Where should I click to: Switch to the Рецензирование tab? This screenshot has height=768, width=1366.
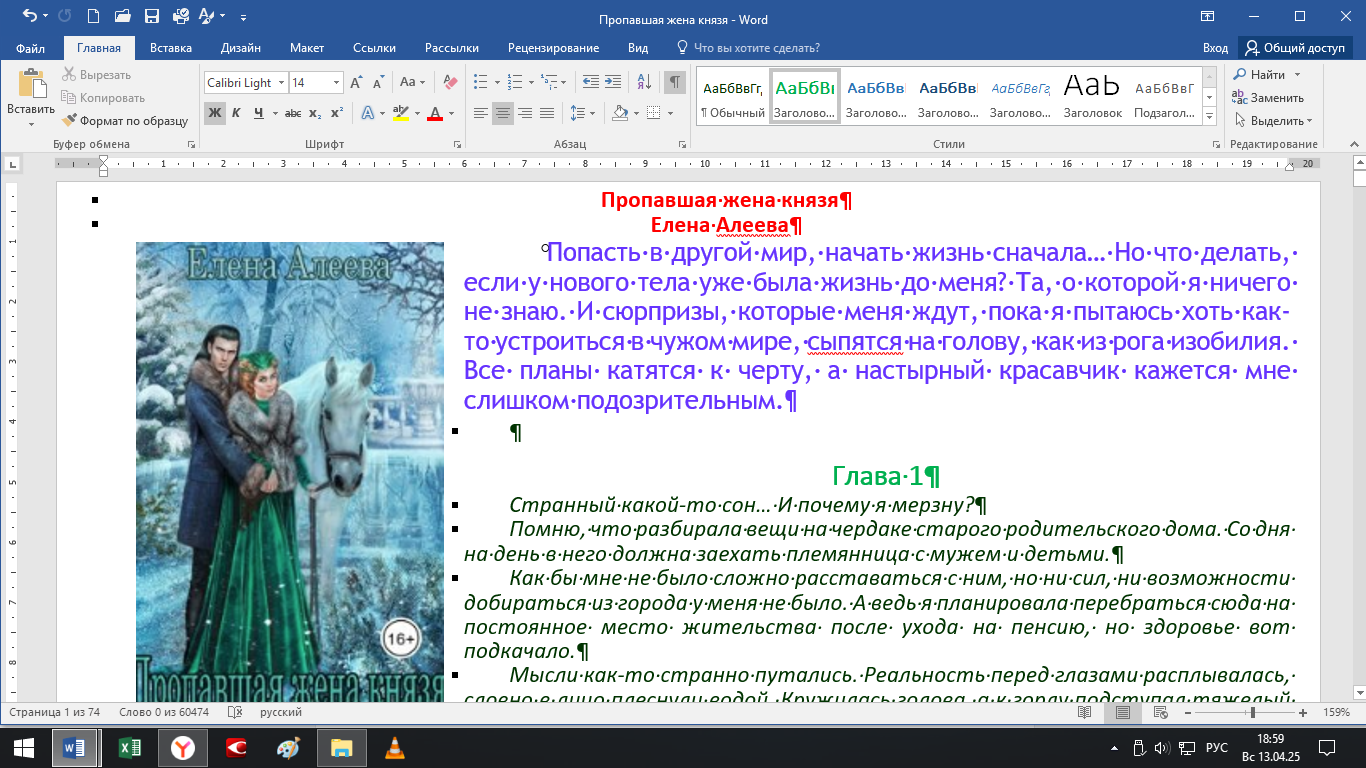coord(553,47)
